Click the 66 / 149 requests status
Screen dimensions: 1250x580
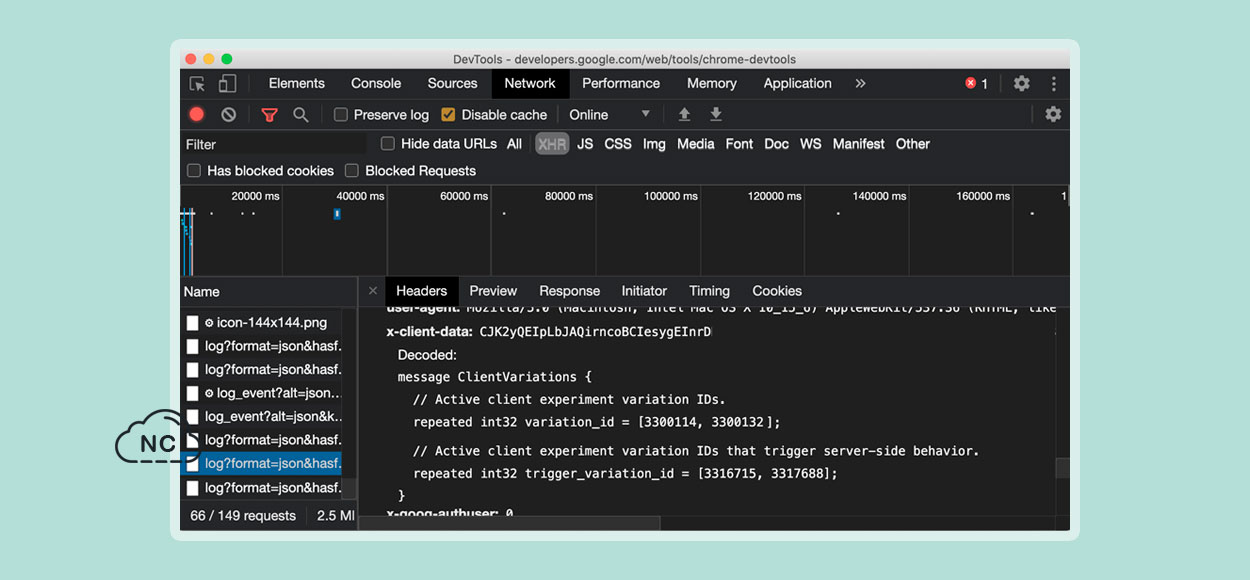pos(243,516)
